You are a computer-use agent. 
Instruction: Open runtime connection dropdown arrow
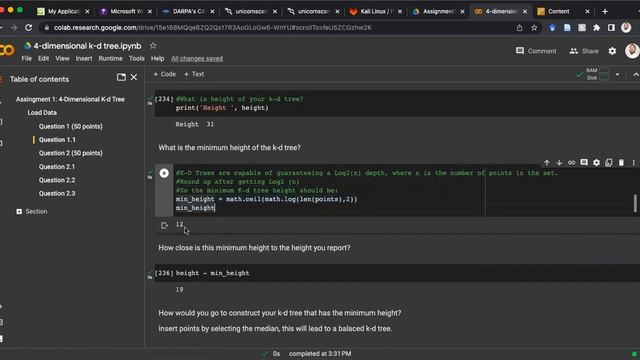(x=617, y=74)
